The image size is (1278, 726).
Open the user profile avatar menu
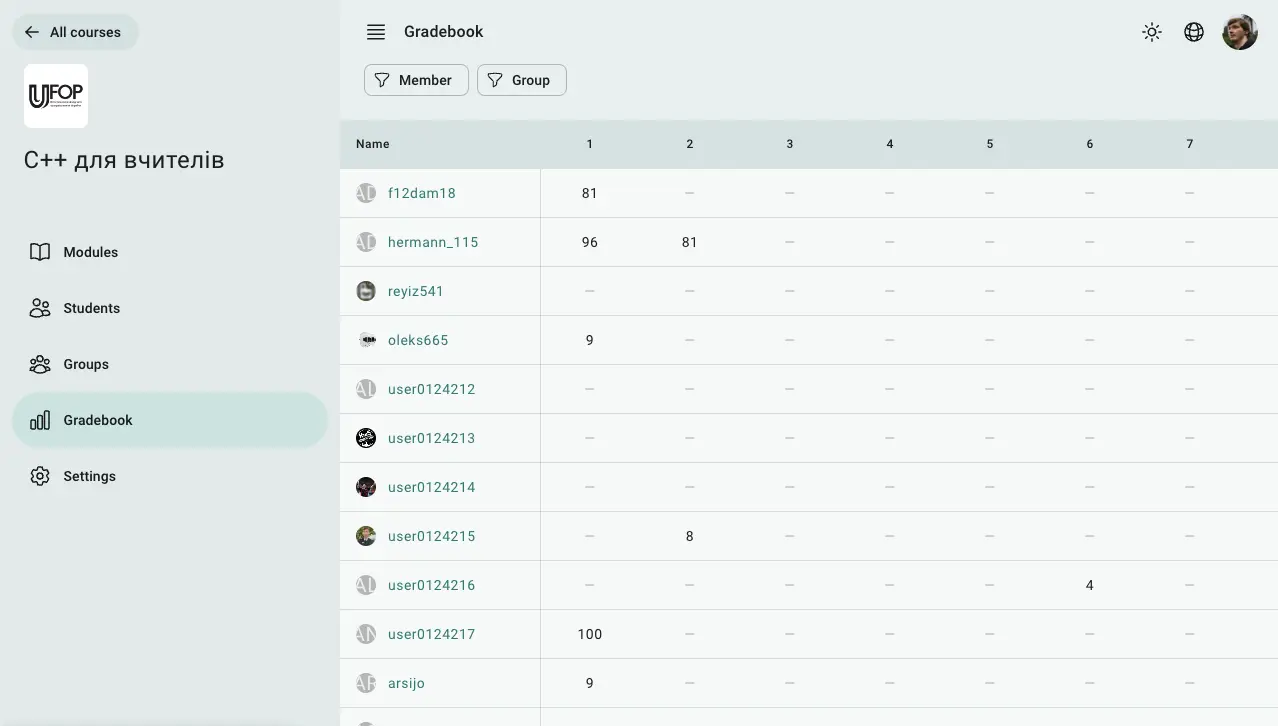(1240, 32)
